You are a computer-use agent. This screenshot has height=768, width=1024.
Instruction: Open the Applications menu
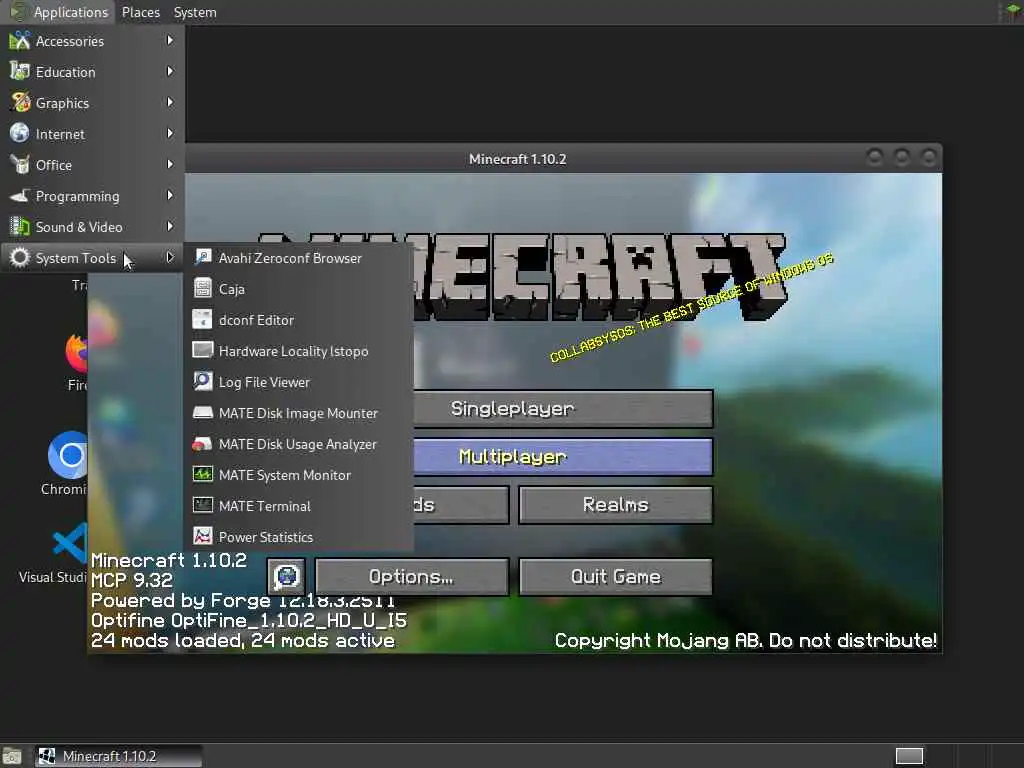(x=59, y=12)
